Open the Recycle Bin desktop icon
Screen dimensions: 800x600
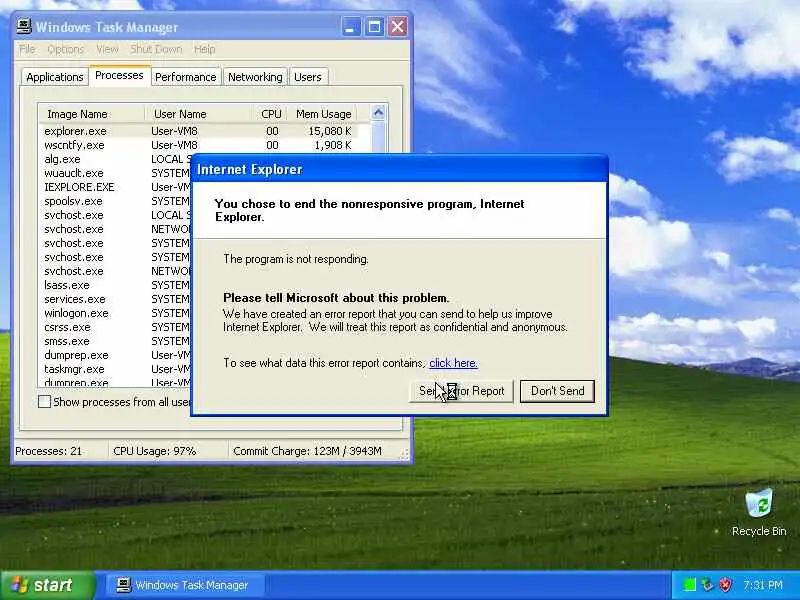[759, 512]
